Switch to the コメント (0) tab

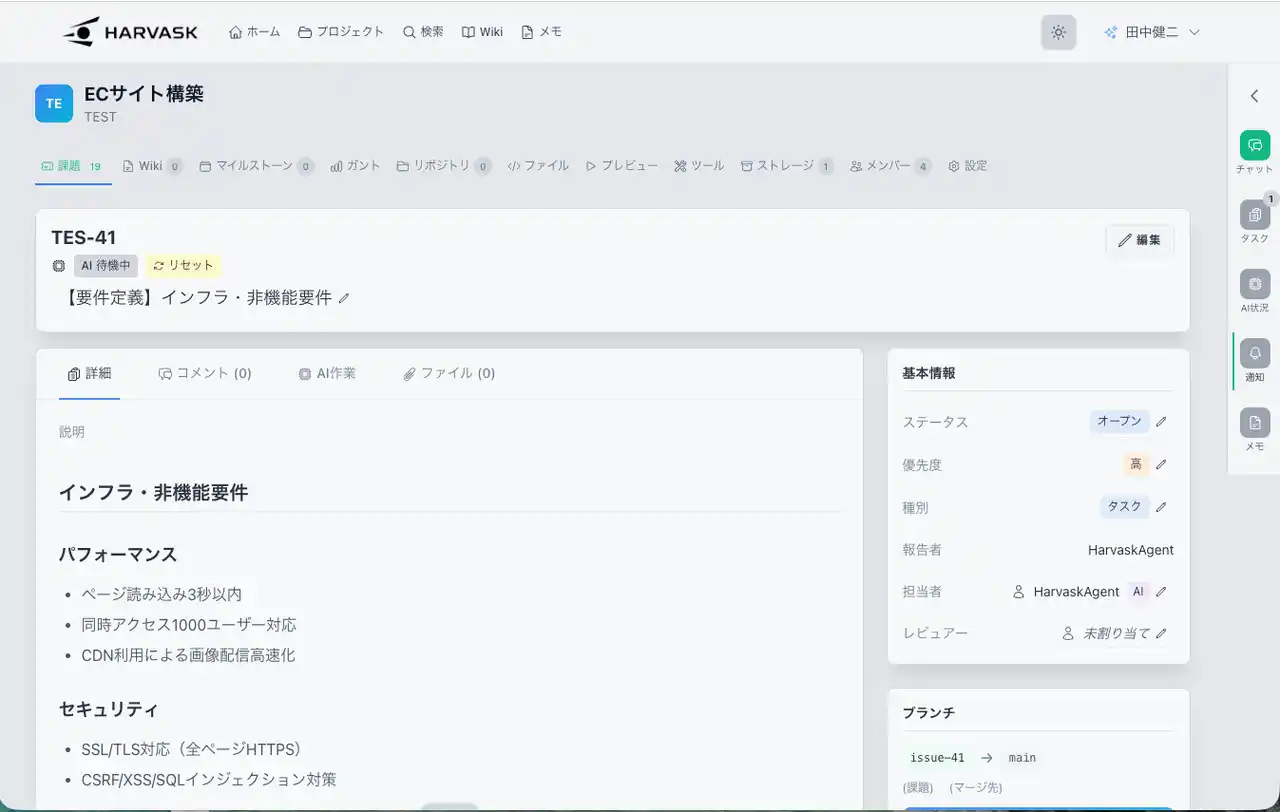[x=205, y=373]
